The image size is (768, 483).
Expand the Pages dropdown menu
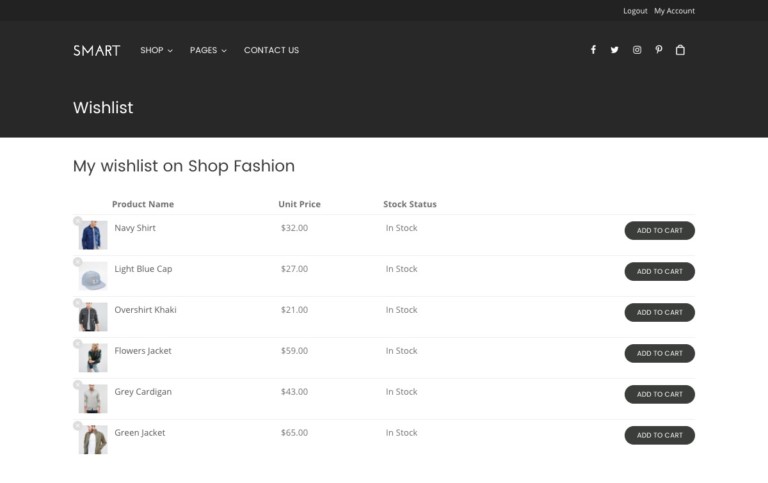click(208, 50)
